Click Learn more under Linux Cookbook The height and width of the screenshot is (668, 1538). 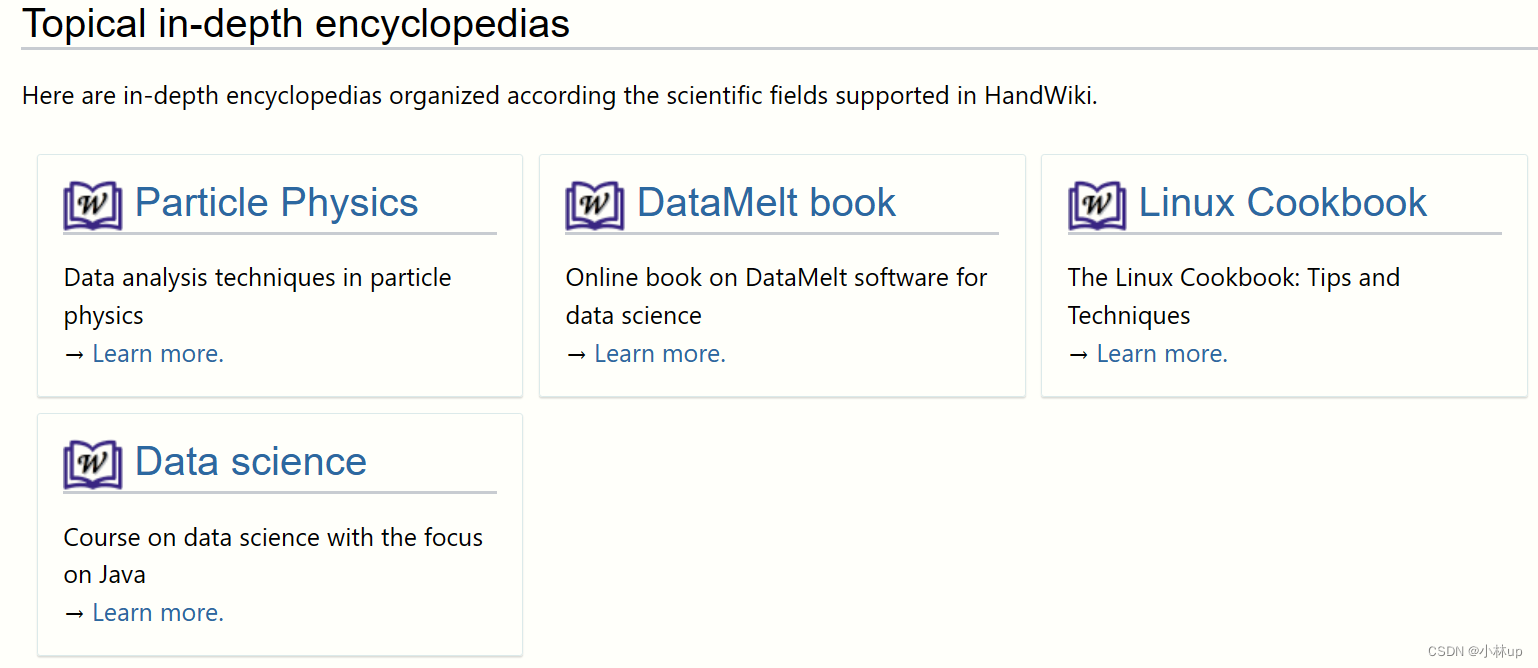pos(1161,353)
